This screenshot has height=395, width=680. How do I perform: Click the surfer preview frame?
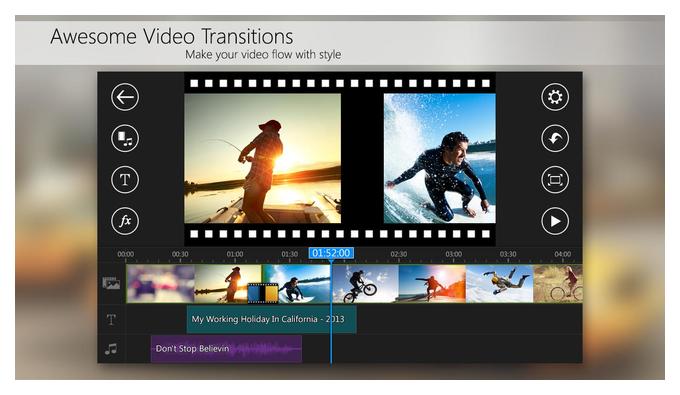440,158
